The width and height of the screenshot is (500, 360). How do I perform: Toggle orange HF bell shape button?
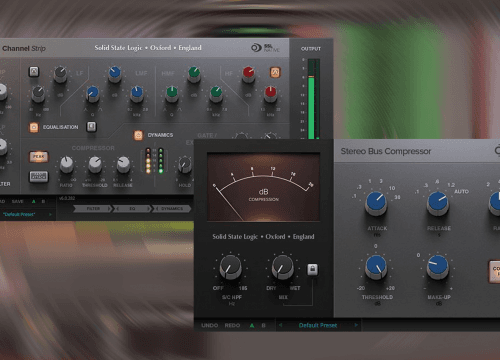click(275, 72)
